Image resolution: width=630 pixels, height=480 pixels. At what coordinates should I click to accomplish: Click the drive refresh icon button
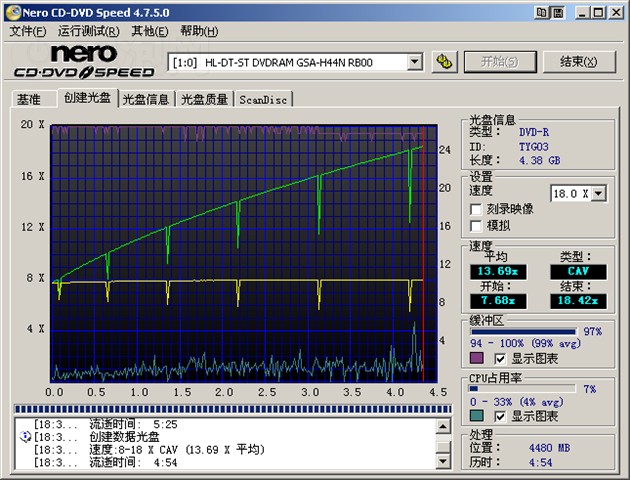[x=444, y=62]
